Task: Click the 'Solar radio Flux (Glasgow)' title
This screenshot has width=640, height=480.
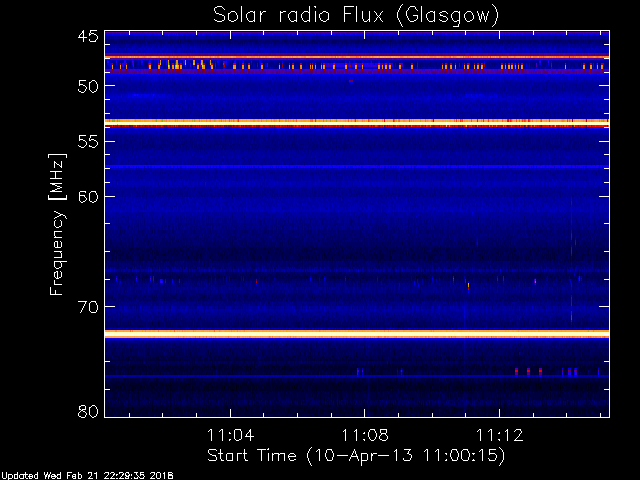Action: point(356,16)
